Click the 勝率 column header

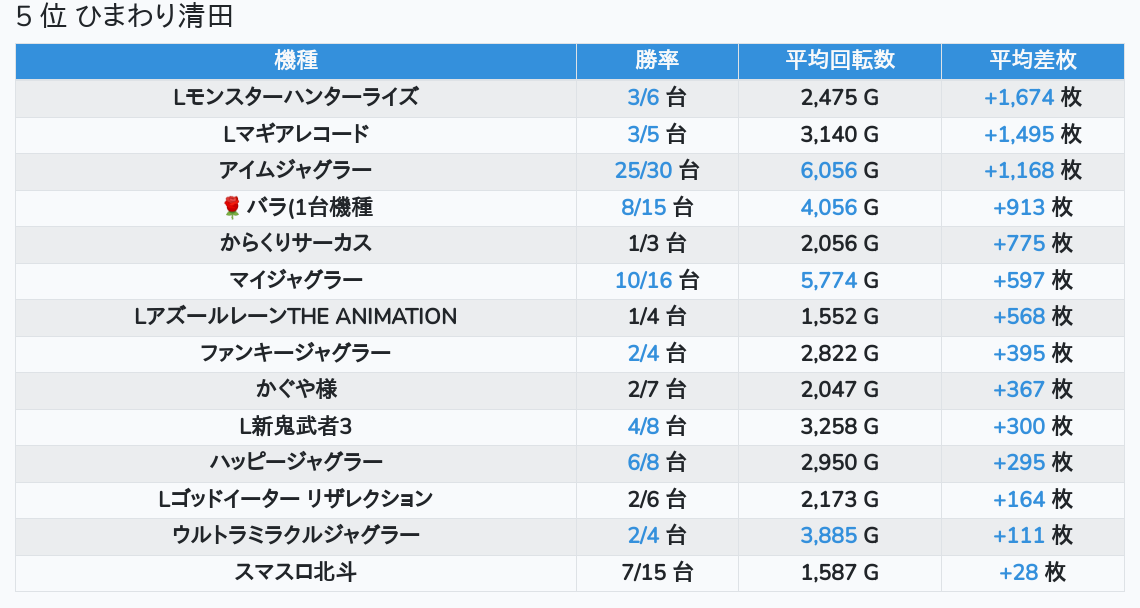(x=657, y=60)
